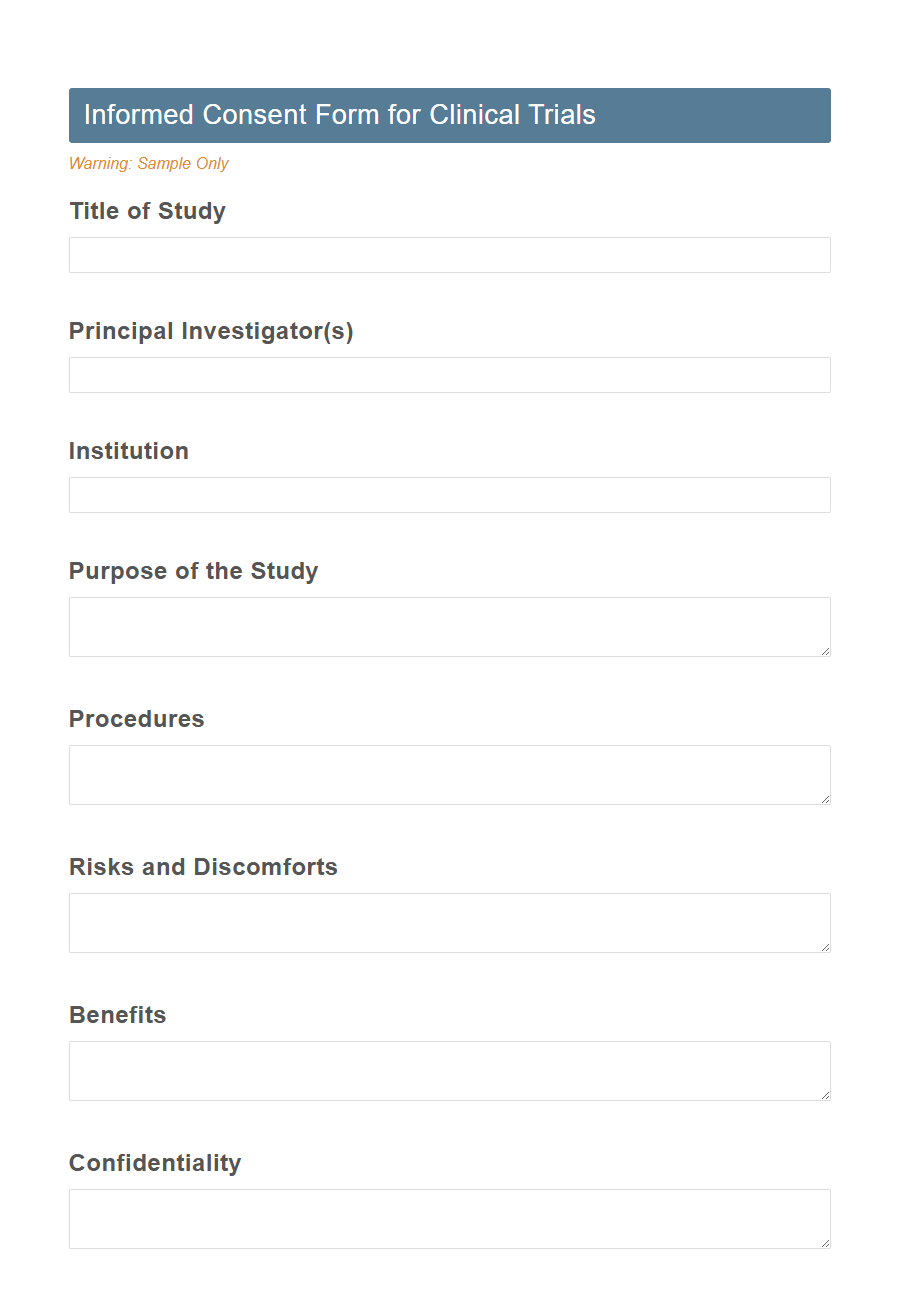
Task: Click the Purpose text area resize grip
Action: coord(826,652)
